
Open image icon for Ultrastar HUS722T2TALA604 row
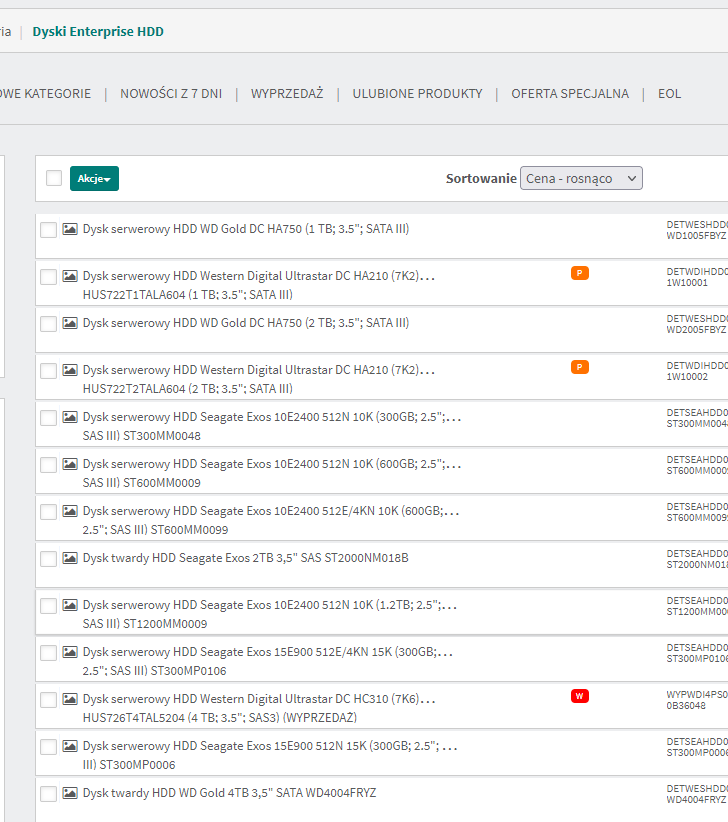click(70, 370)
